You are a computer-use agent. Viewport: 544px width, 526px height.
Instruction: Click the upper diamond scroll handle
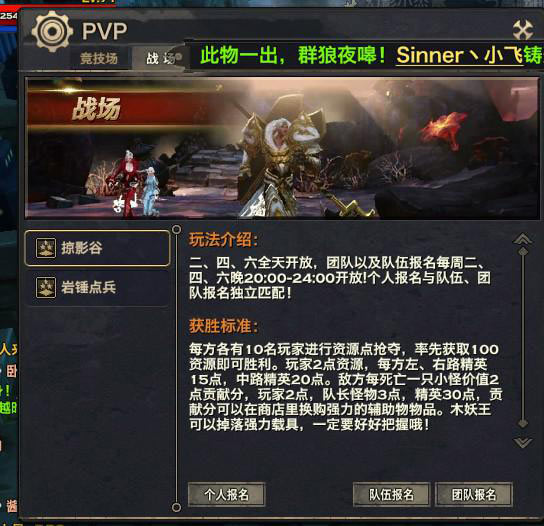523,252
